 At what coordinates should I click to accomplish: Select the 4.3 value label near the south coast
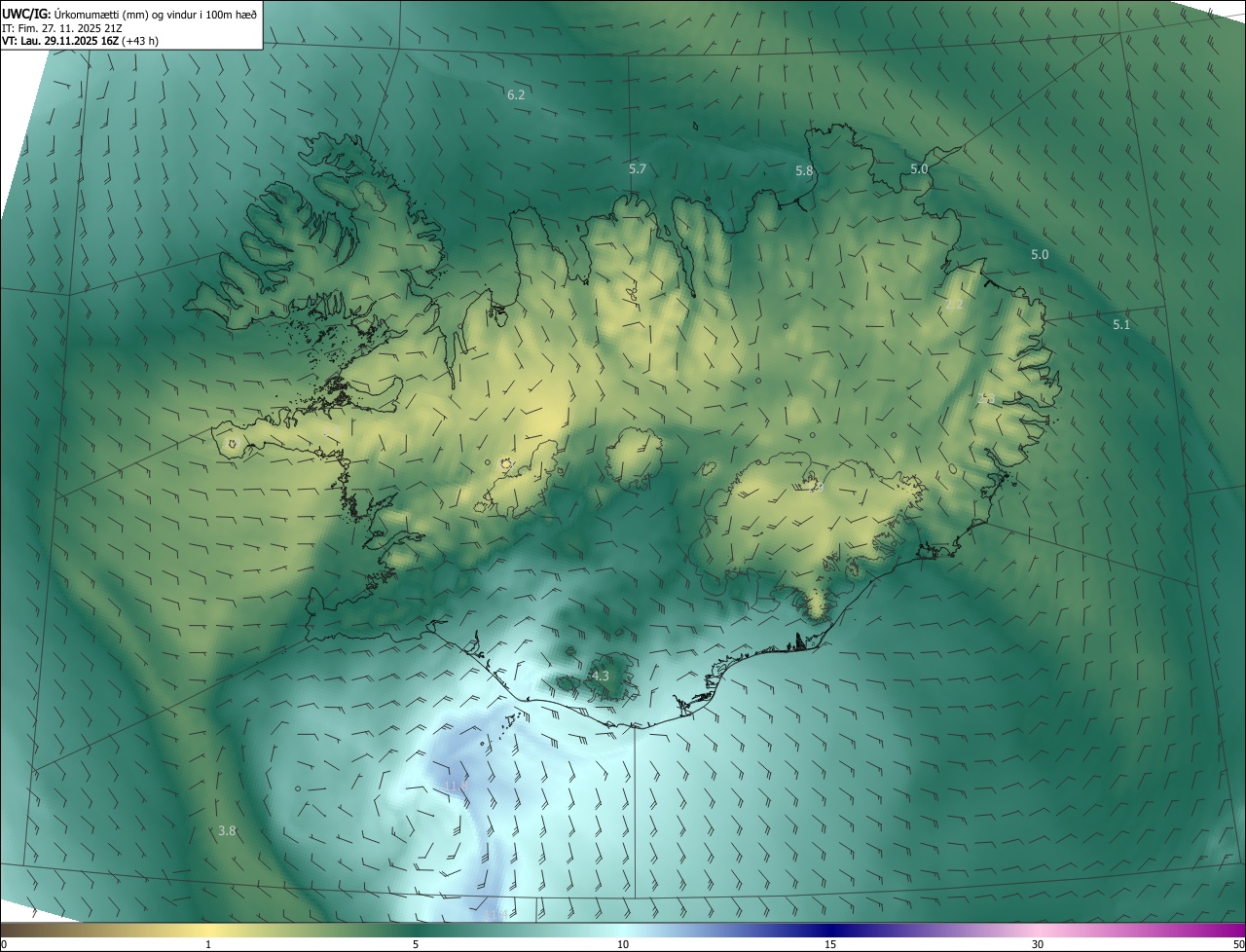601,676
